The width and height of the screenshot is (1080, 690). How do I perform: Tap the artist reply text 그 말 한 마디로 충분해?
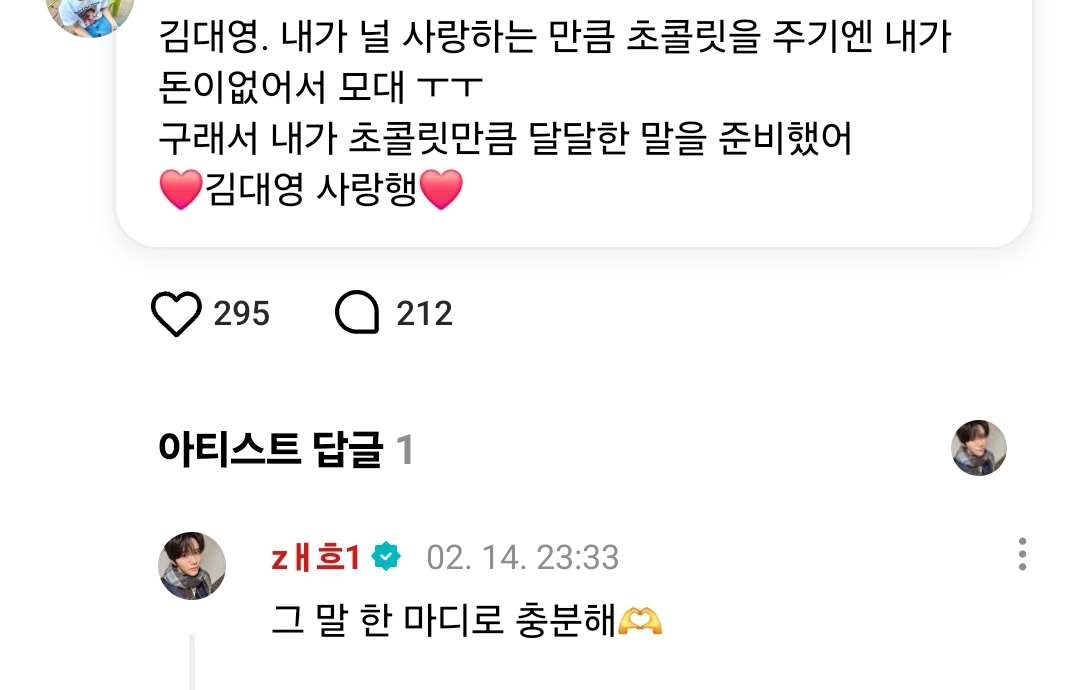pyautogui.click(x=444, y=620)
